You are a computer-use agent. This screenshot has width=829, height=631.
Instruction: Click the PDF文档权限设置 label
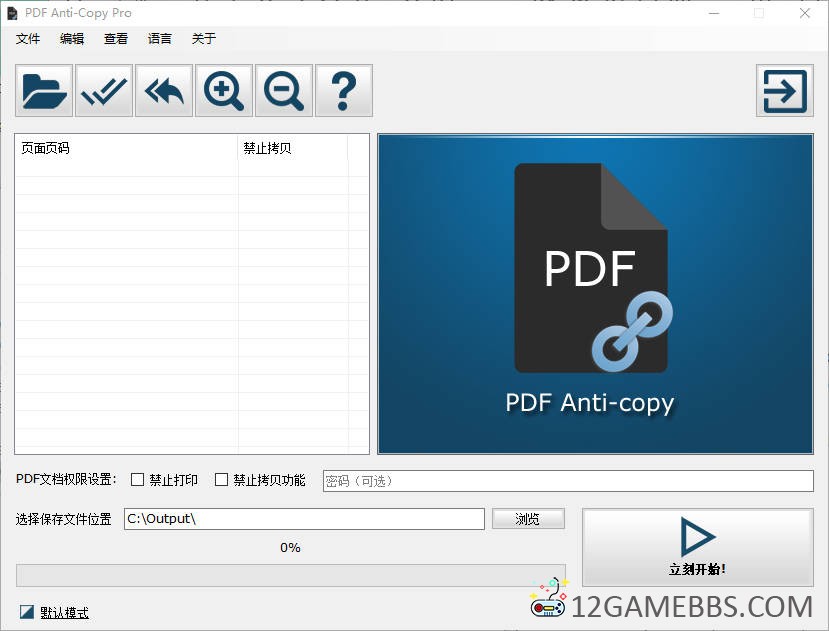[x=66, y=479]
